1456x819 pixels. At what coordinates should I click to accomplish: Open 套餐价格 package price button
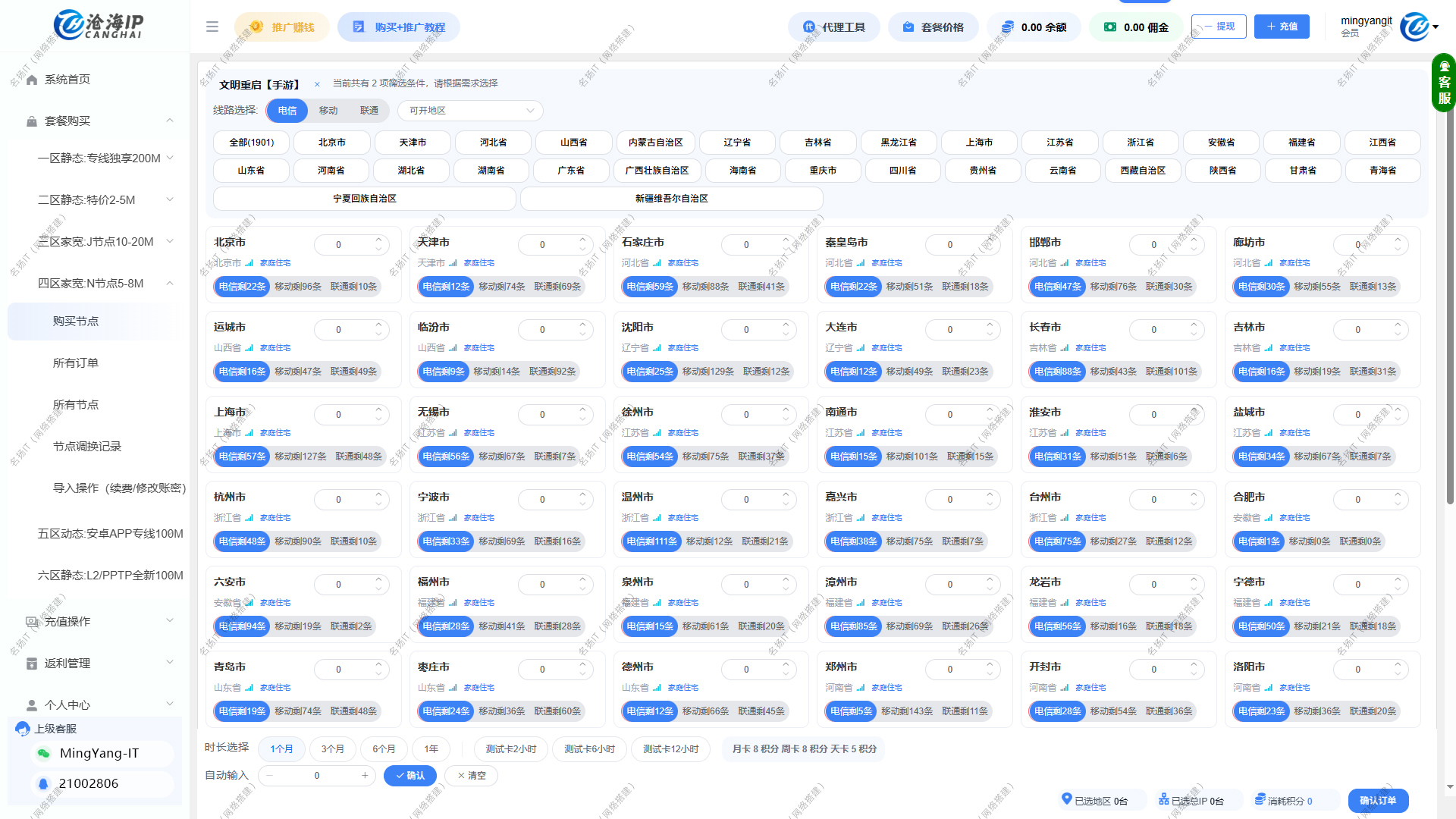933,27
